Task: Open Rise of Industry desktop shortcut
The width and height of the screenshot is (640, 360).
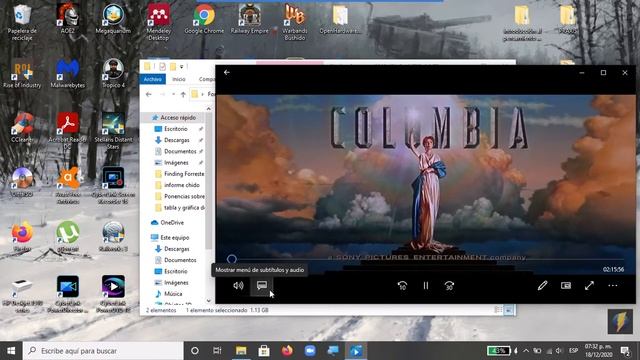Action: pyautogui.click(x=22, y=73)
